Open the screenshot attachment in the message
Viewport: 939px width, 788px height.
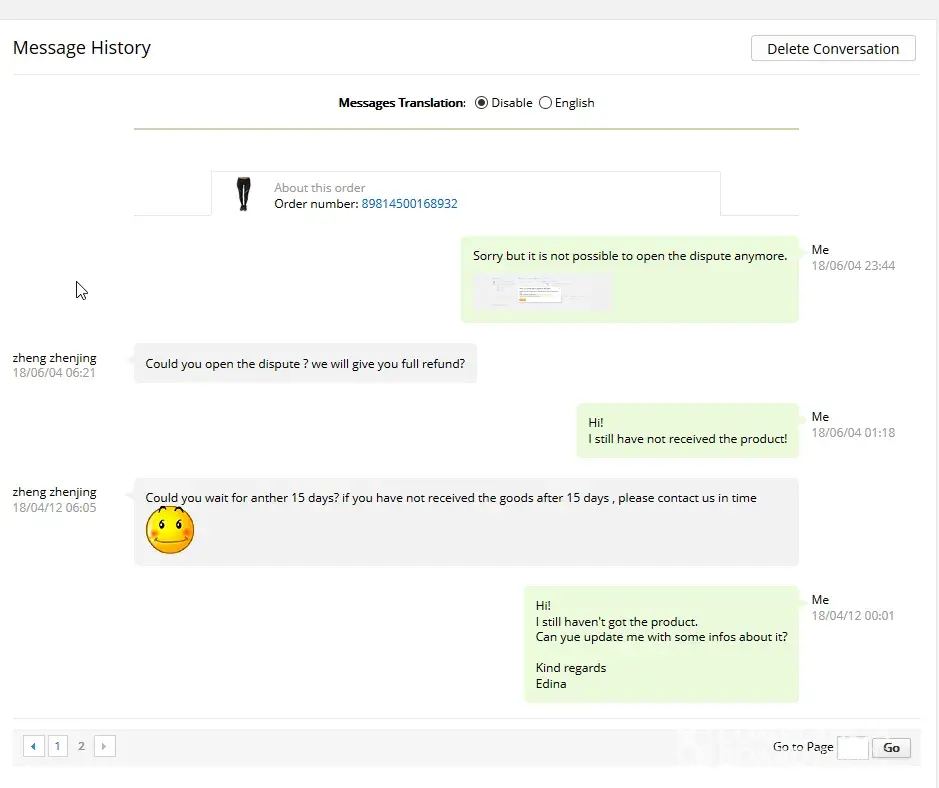tap(542, 292)
